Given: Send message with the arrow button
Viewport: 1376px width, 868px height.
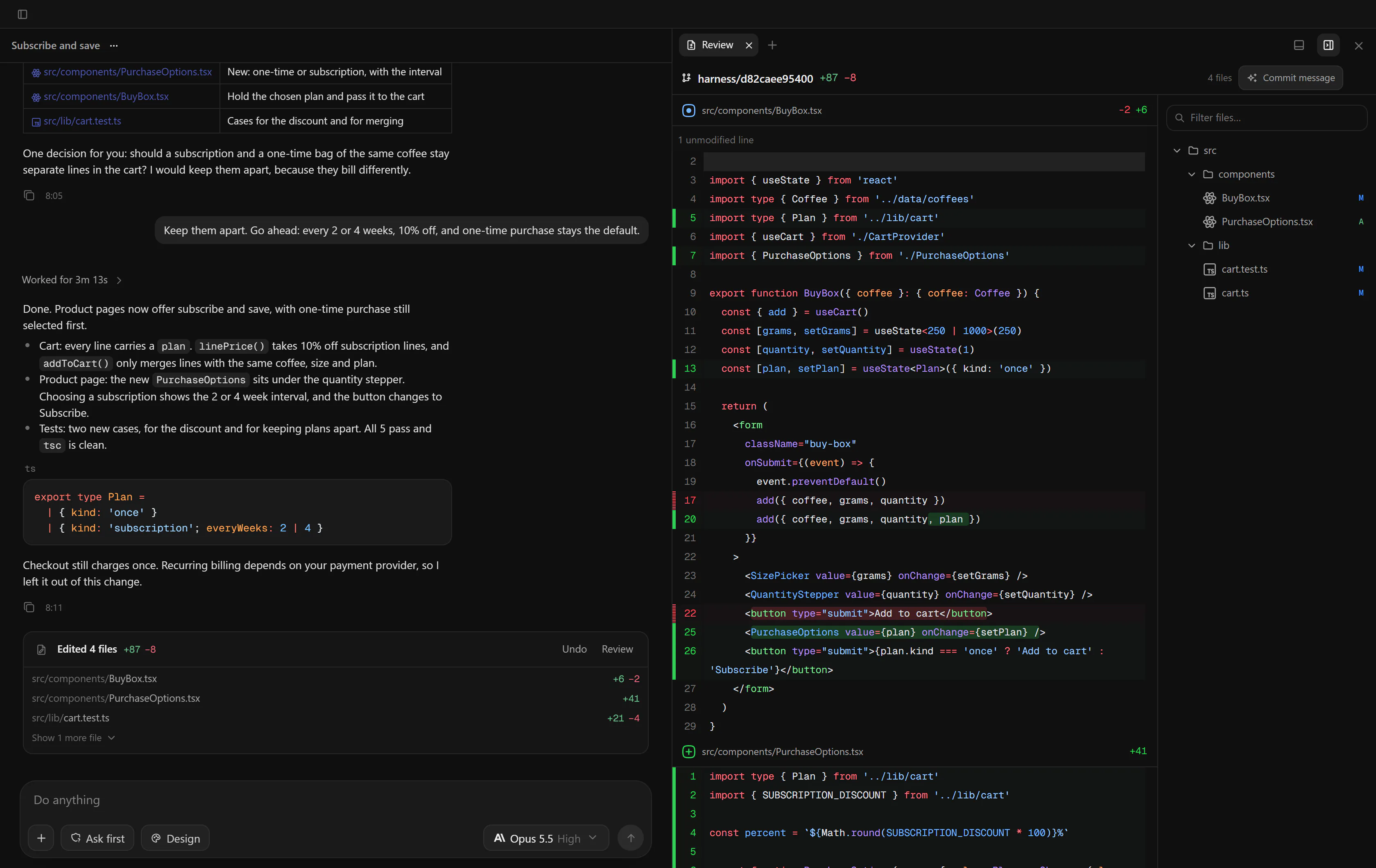Looking at the screenshot, I should (x=631, y=838).
